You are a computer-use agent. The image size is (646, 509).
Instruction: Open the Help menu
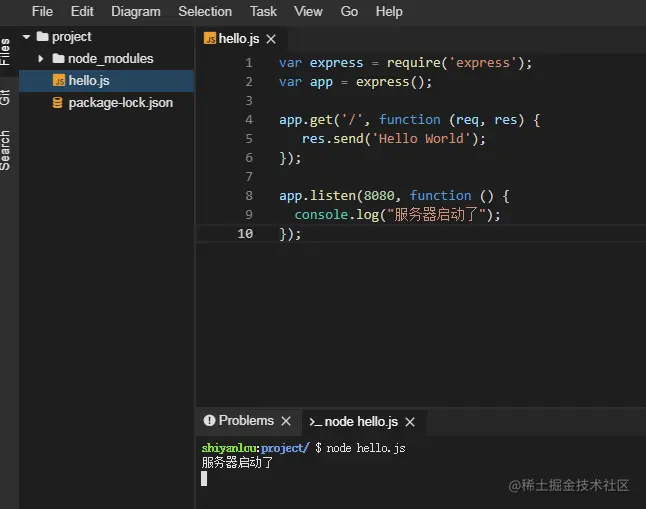389,12
